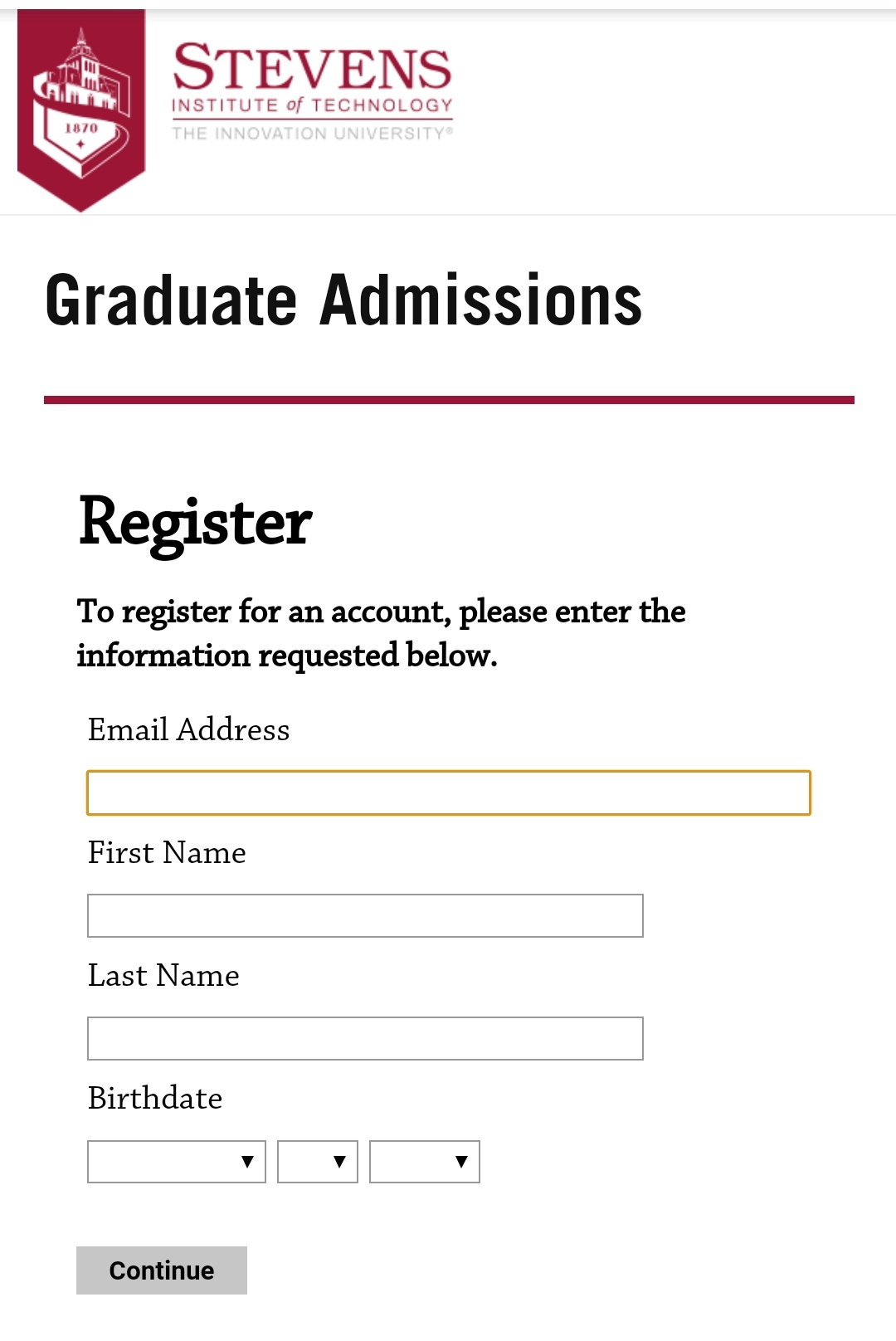Click the Register heading
The image size is (896, 1341).
tap(195, 523)
